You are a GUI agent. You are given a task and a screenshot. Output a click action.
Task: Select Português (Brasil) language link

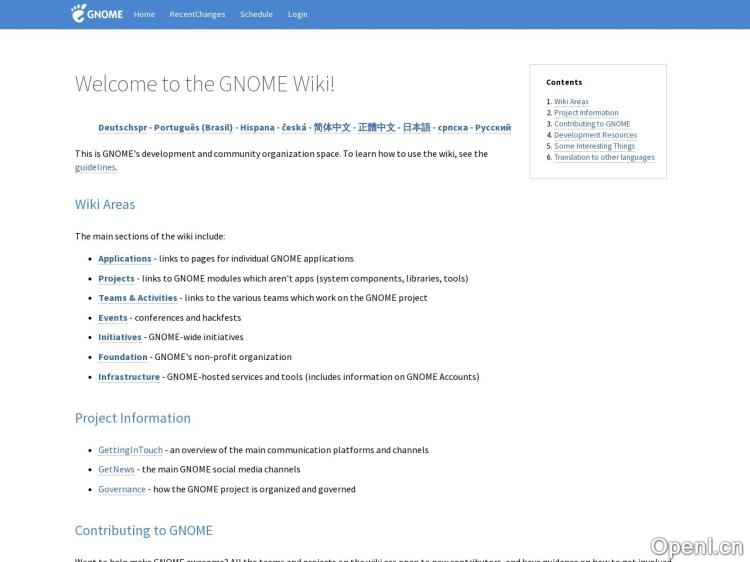point(193,128)
